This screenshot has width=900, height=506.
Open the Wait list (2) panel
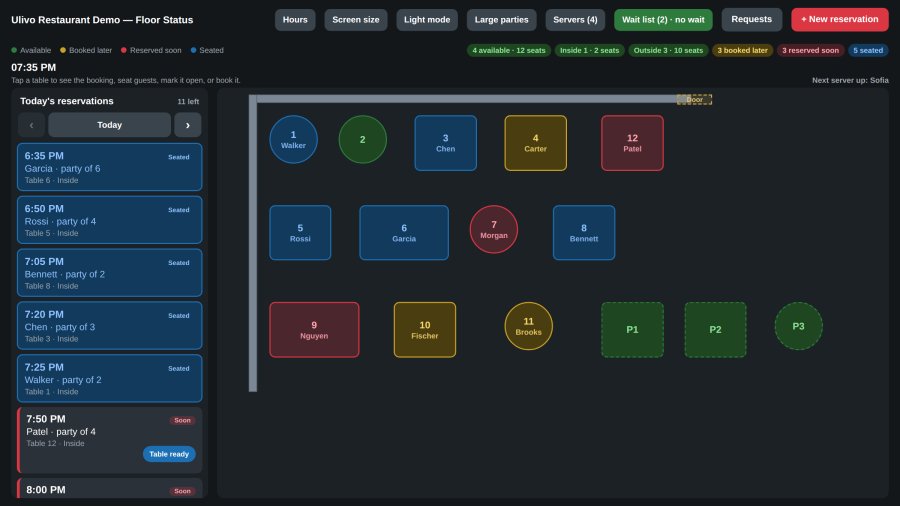(663, 20)
